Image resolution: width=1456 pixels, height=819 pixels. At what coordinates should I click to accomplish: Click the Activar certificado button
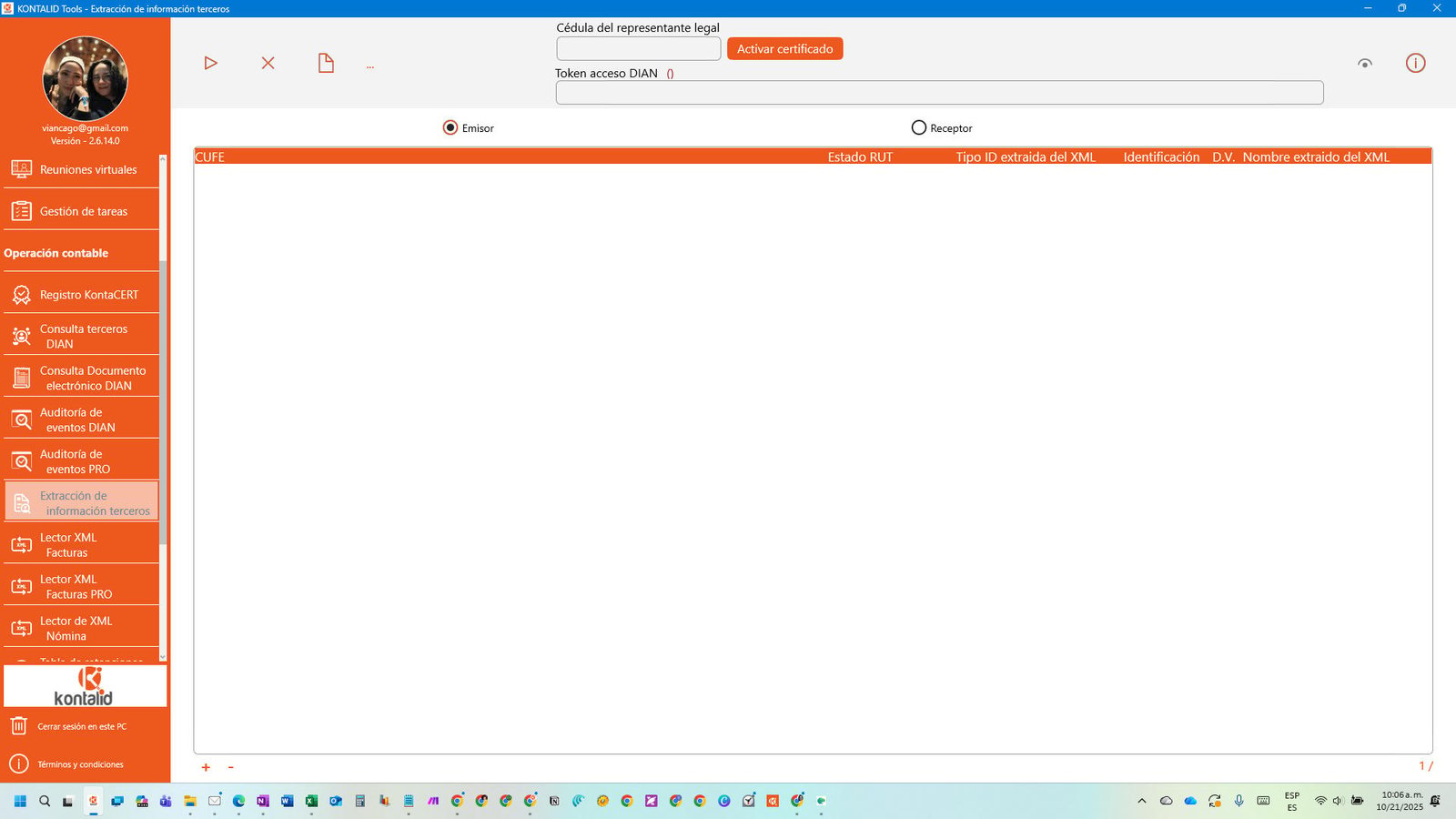tap(785, 48)
